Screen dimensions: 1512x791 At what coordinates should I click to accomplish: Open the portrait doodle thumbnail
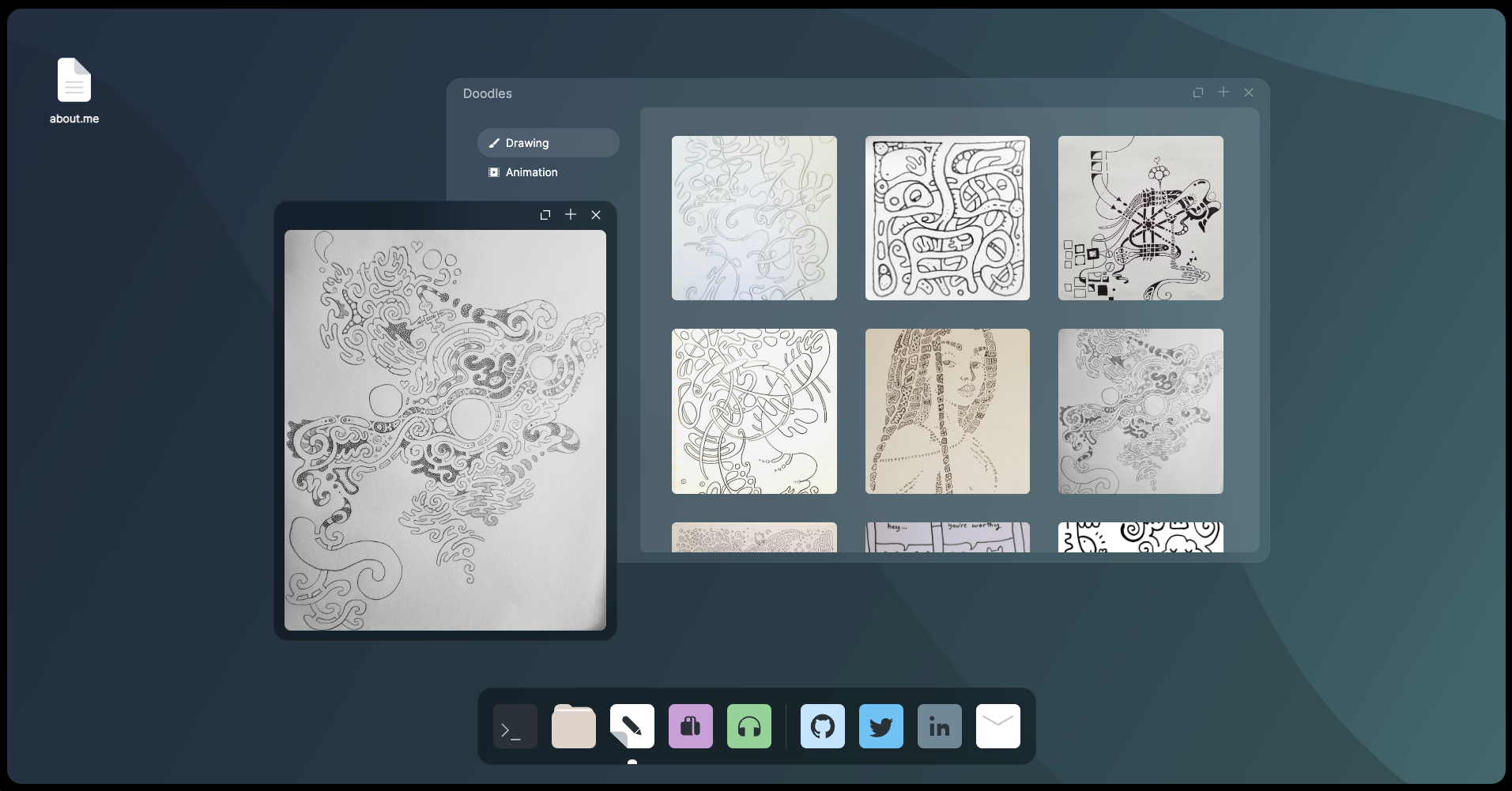pyautogui.click(x=946, y=411)
